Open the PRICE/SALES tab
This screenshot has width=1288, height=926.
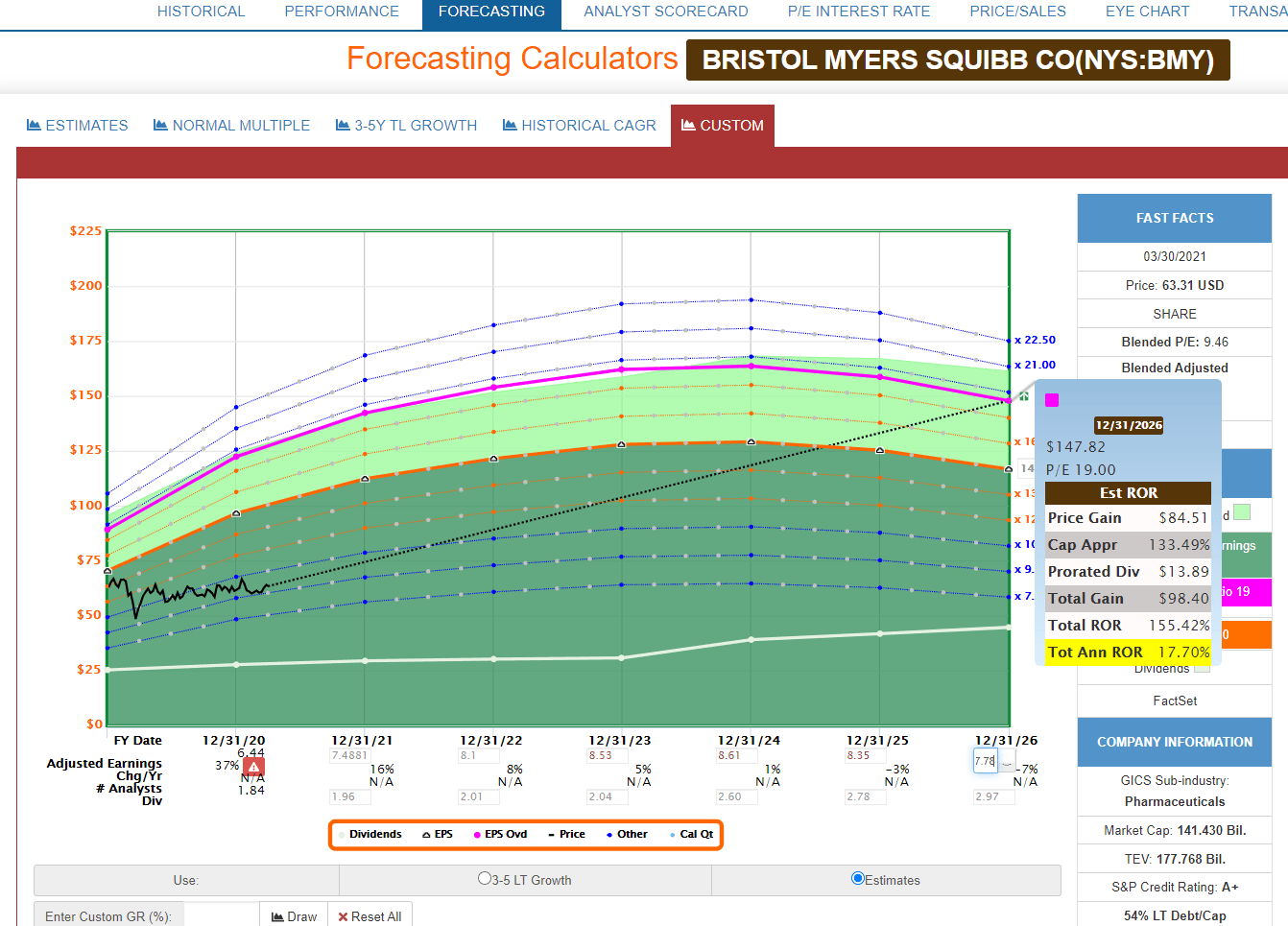[1017, 12]
